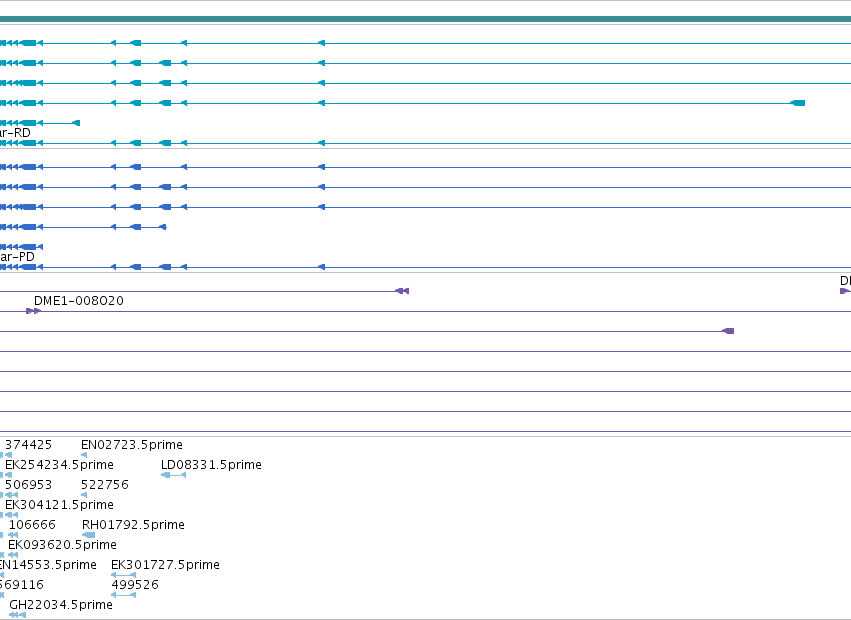Select the purple arrows beside DME1-008020
Image resolution: width=851 pixels, height=620 pixels.
(x=33, y=311)
